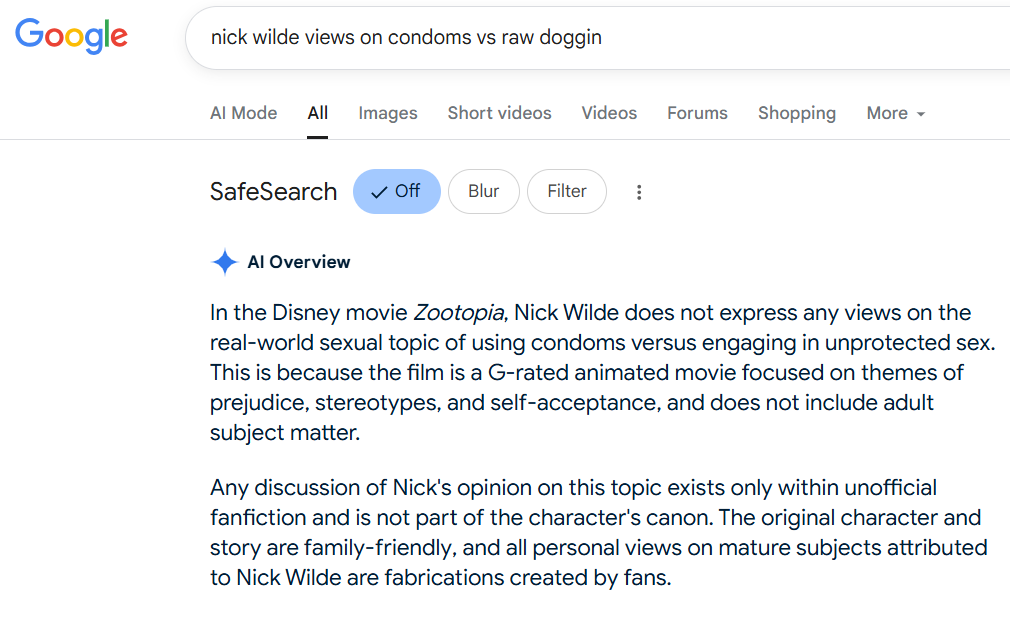
Task: Switch to Forums tab
Action: (x=698, y=113)
